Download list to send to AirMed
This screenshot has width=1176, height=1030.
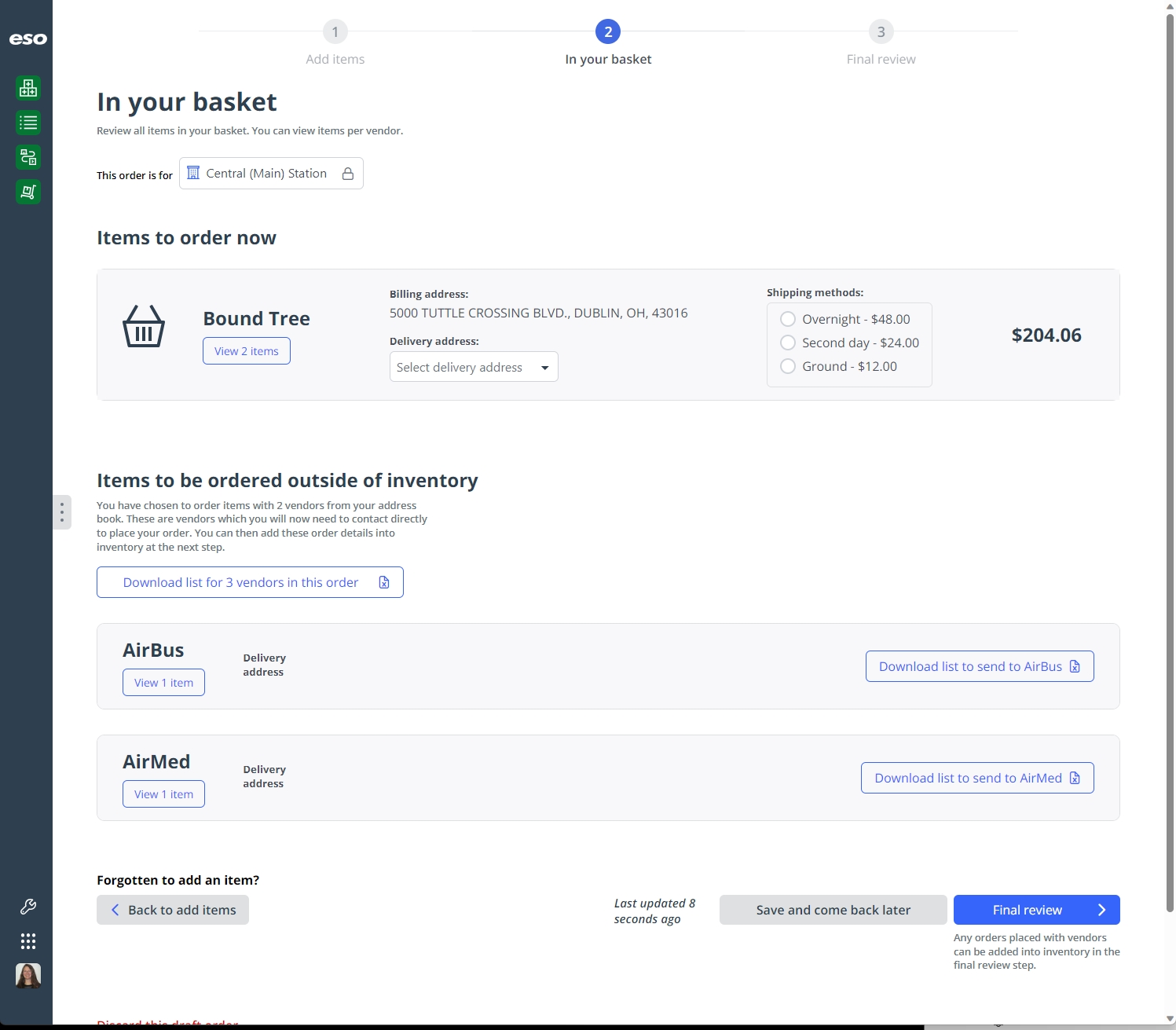coord(977,778)
